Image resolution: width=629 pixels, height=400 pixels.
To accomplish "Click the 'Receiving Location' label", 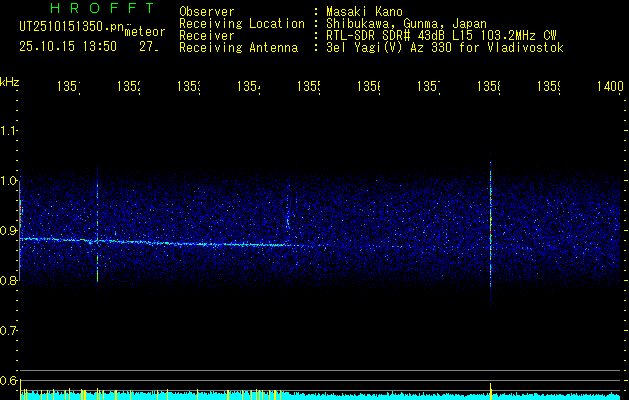I will click(x=242, y=24).
